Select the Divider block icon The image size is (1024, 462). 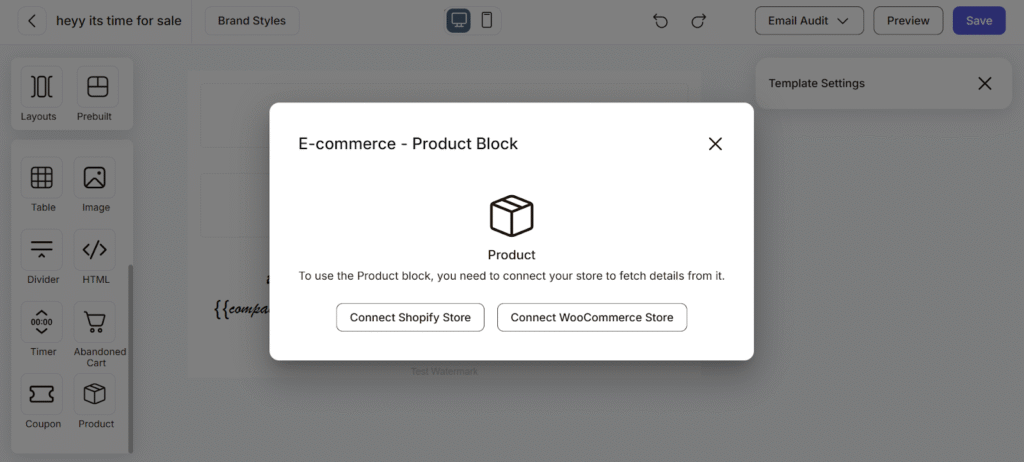42,250
